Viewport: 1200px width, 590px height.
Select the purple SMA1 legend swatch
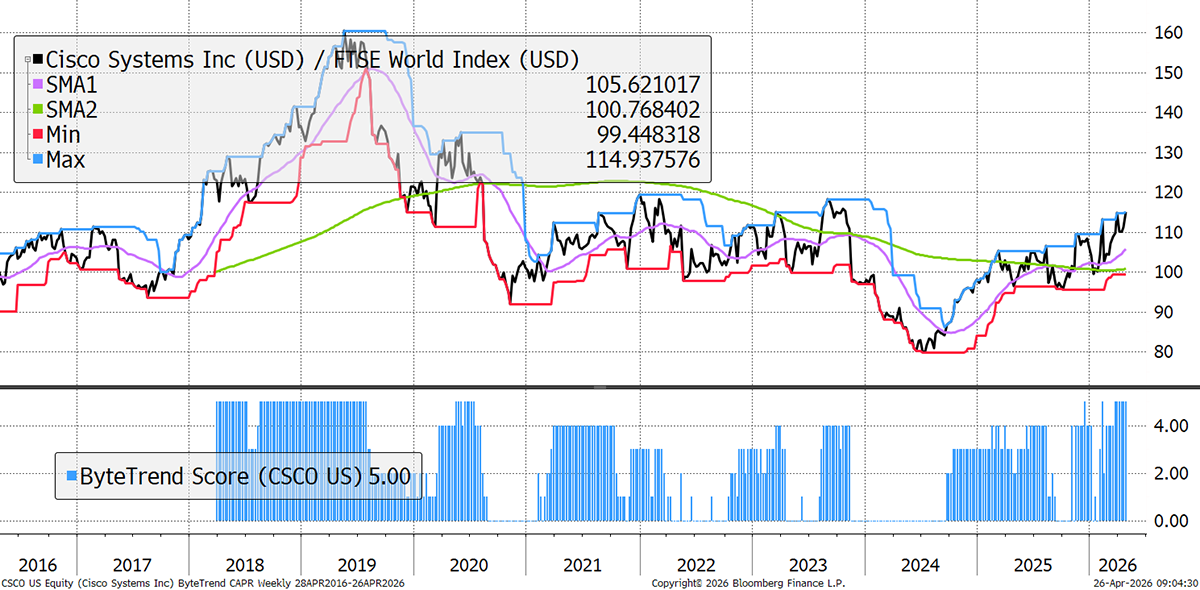pos(39,84)
